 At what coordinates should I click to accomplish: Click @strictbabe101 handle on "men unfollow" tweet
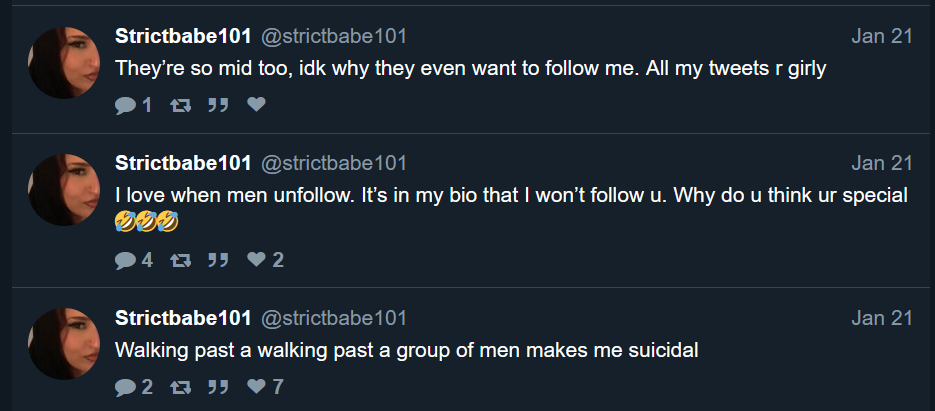[334, 163]
